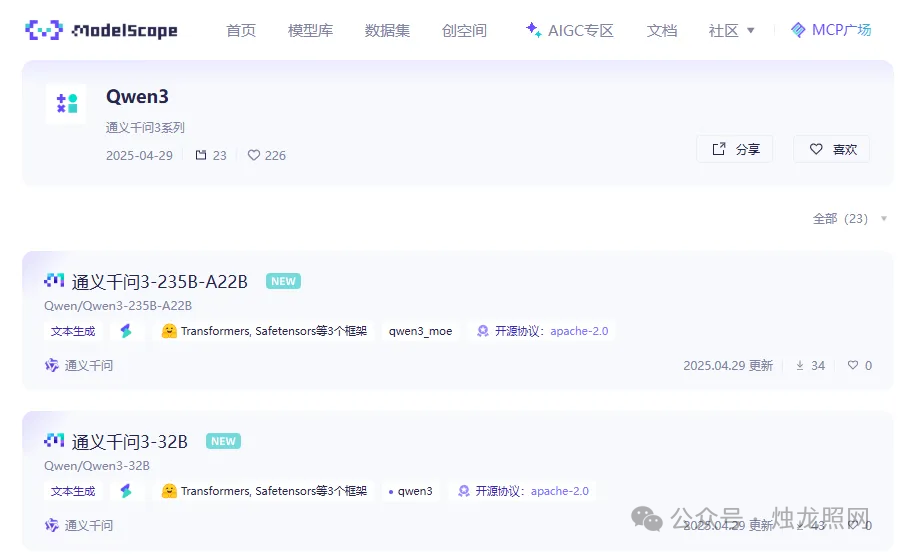Share the Qwen3 collection via 分享
This screenshot has width=898, height=554.
735,149
